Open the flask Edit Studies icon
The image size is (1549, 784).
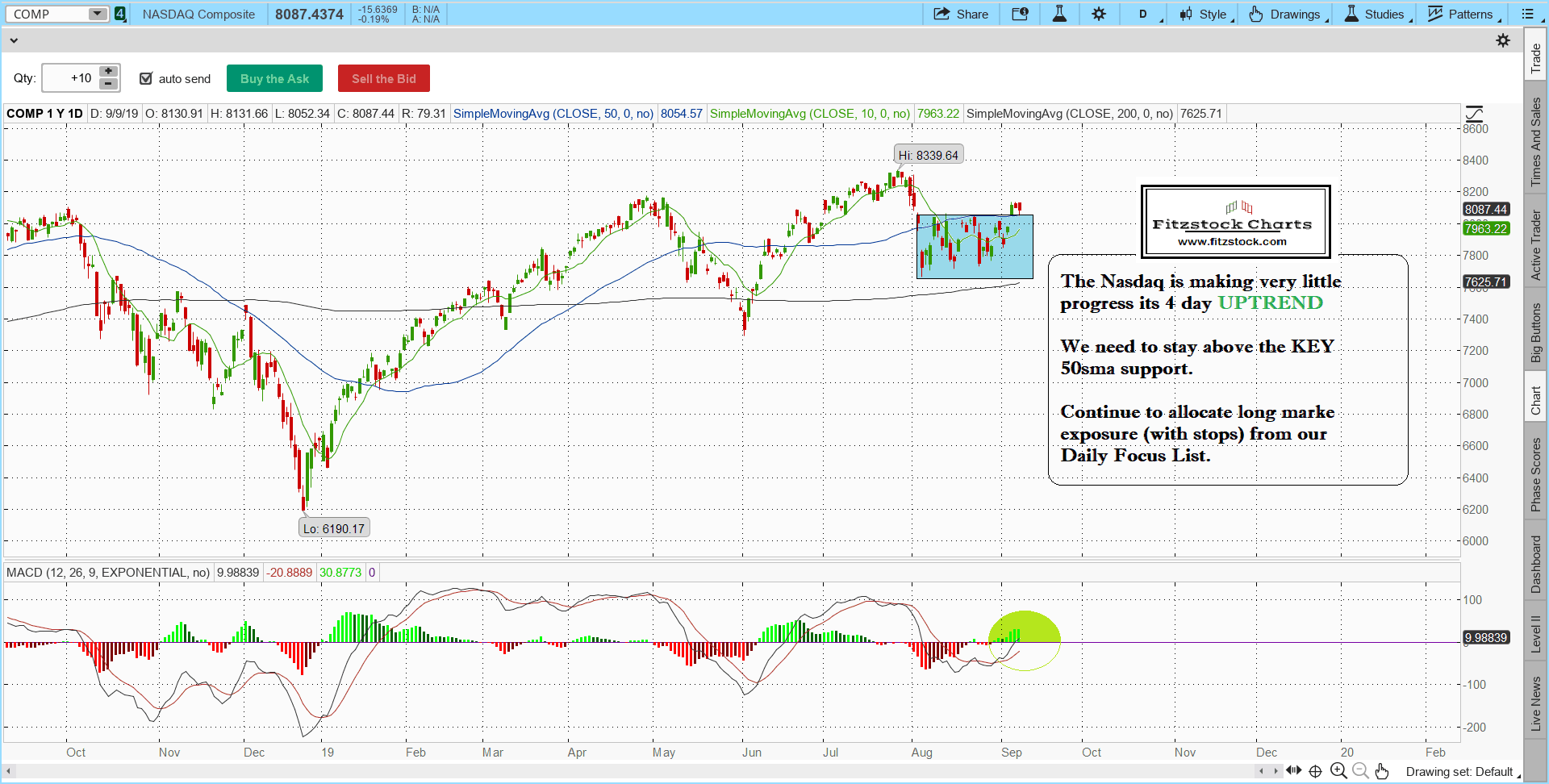coord(1059,14)
